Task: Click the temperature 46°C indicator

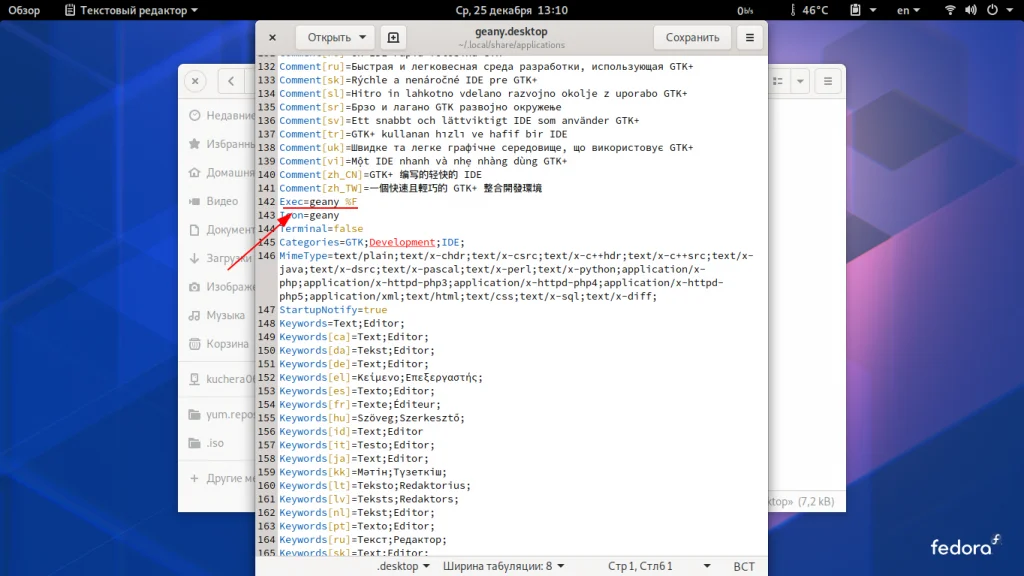Action: pos(808,10)
